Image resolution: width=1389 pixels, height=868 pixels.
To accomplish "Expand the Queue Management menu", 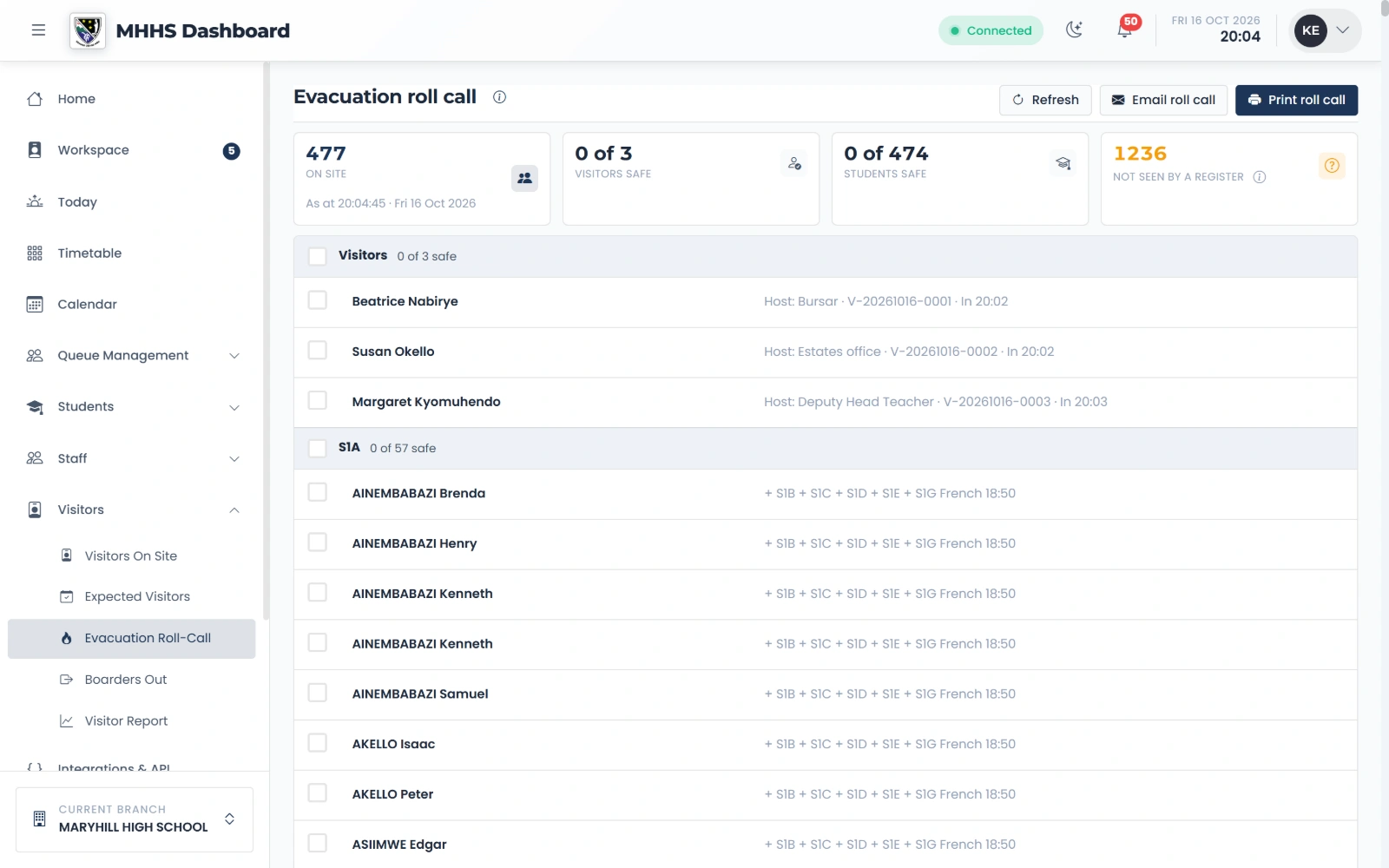I will click(132, 356).
